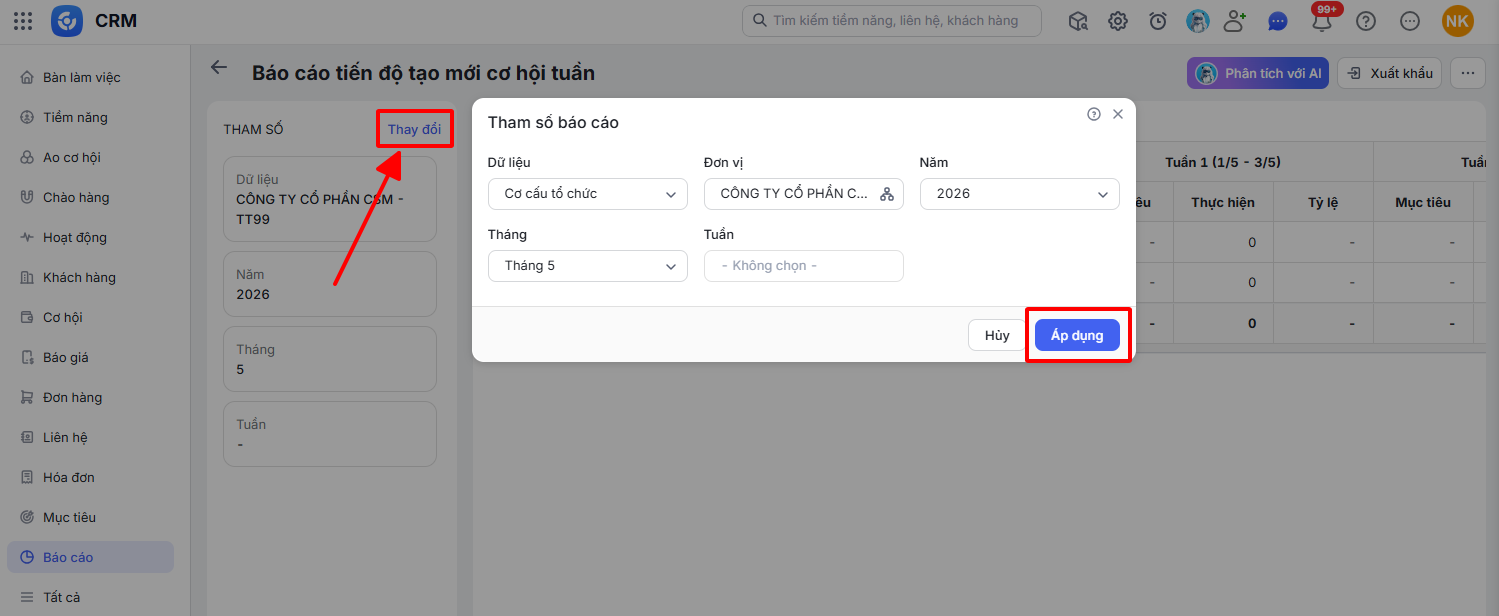Open Mục tiêu in the sidebar
1499x616 pixels.
tap(69, 517)
